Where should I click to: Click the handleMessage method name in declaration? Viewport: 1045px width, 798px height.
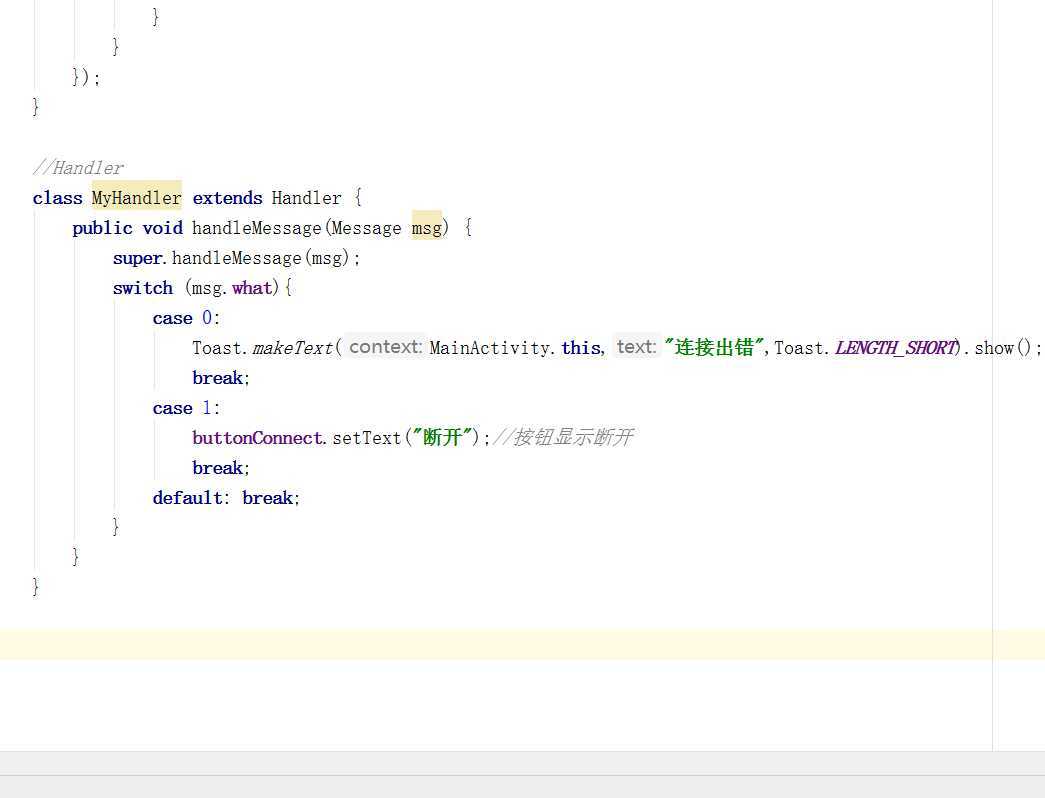(257, 228)
